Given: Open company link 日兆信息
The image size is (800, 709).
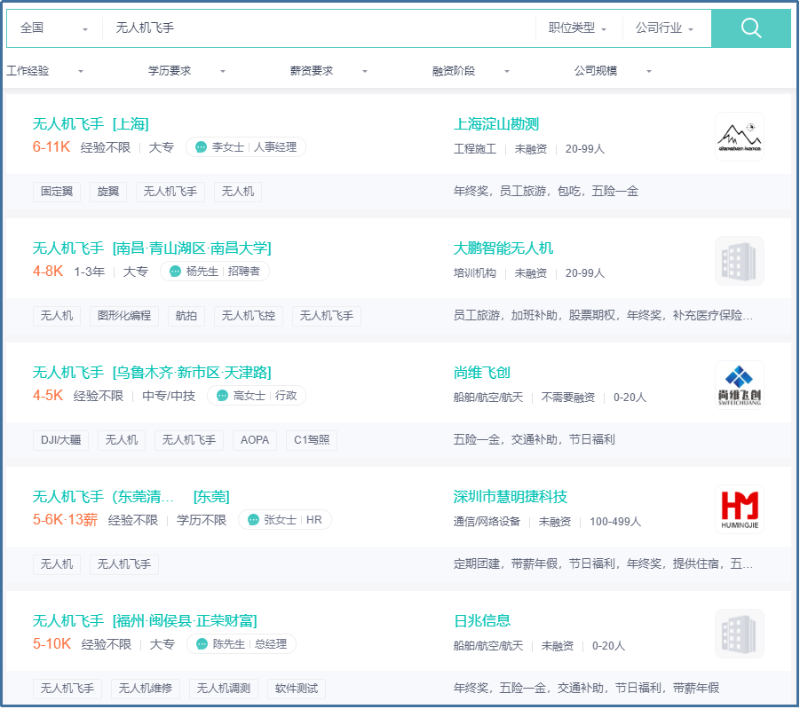Looking at the screenshot, I should [482, 621].
